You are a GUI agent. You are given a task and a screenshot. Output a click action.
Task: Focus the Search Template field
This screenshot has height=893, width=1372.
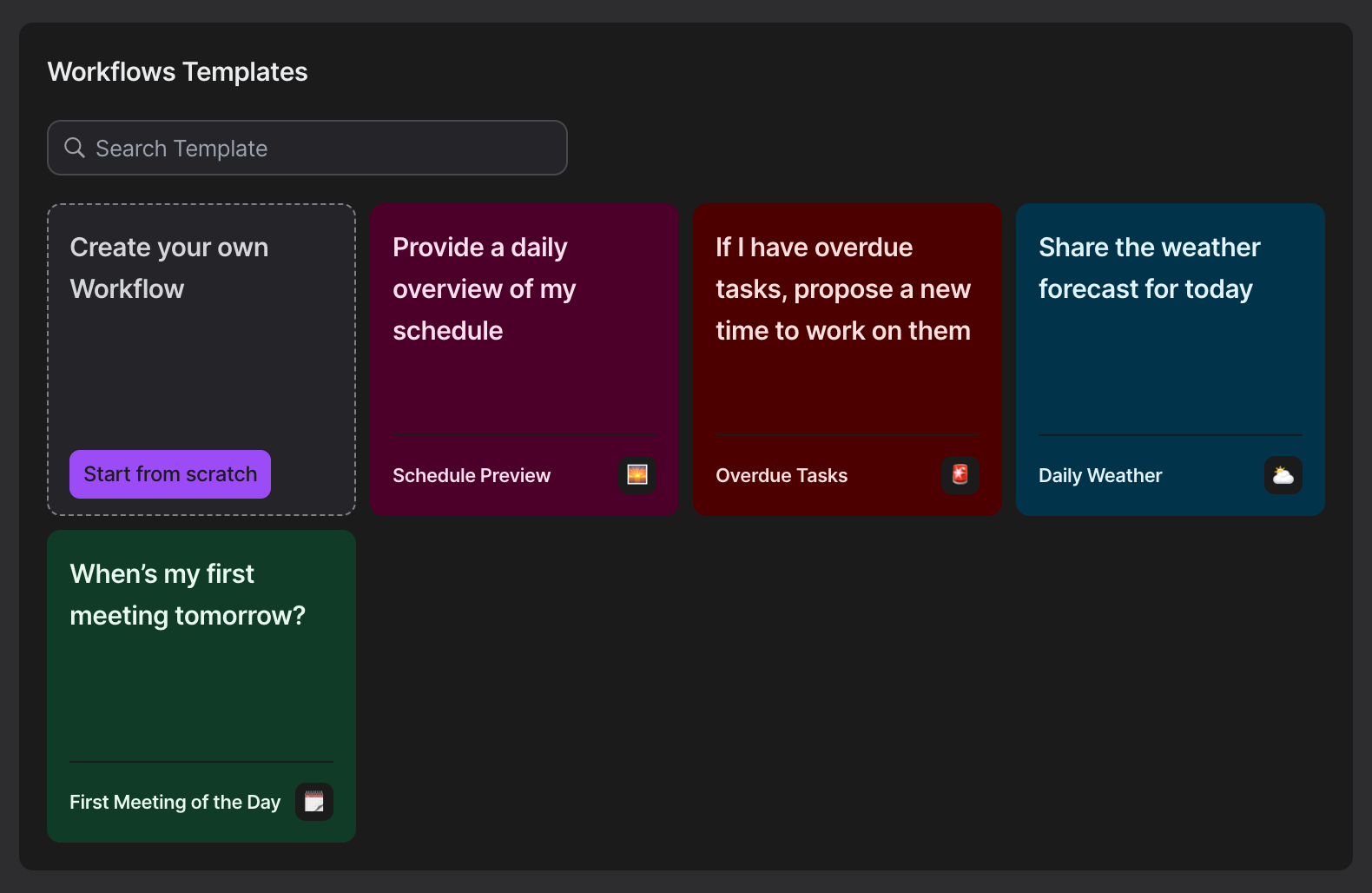click(x=307, y=148)
